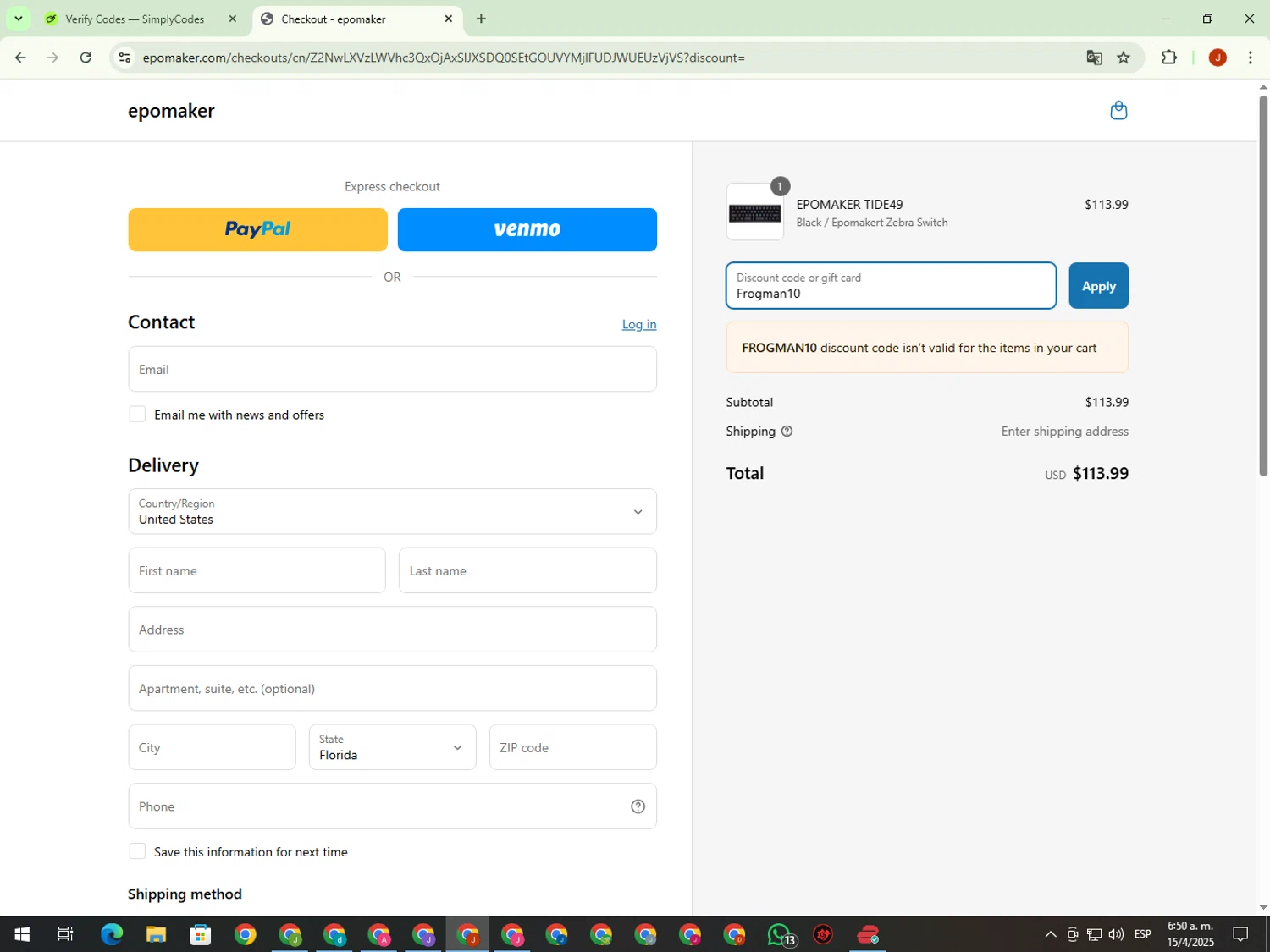Viewport: 1270px width, 952px height.
Task: Focus the City field
Action: [212, 747]
